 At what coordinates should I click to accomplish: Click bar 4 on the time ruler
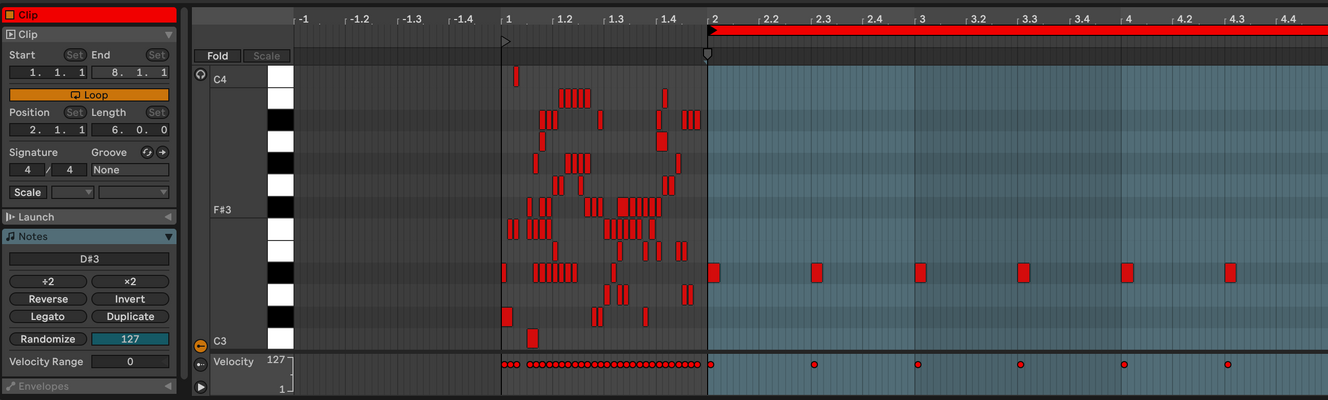[1127, 19]
